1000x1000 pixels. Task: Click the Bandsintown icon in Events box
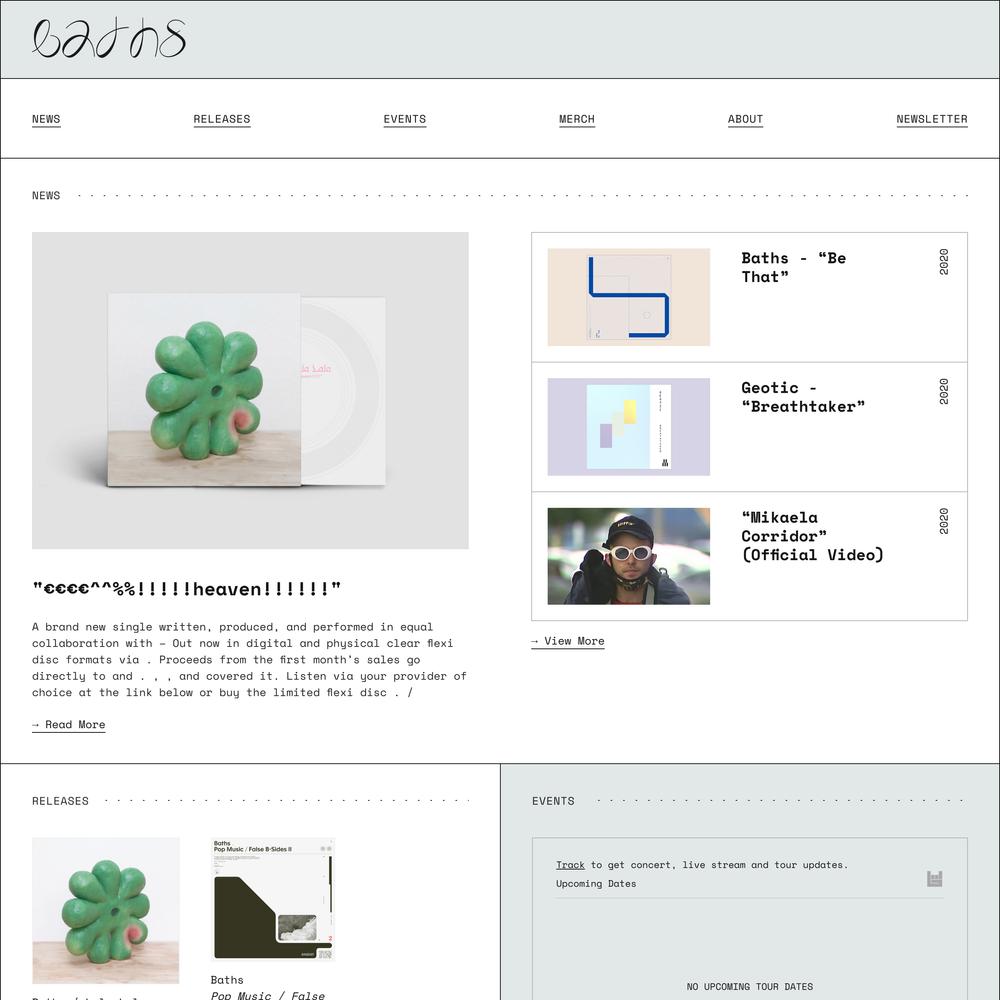[x=934, y=879]
